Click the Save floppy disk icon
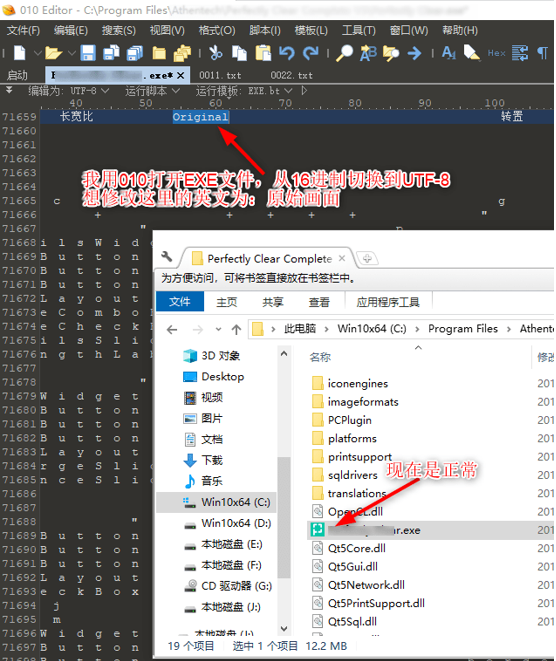The width and height of the screenshot is (556, 661). tap(88, 53)
